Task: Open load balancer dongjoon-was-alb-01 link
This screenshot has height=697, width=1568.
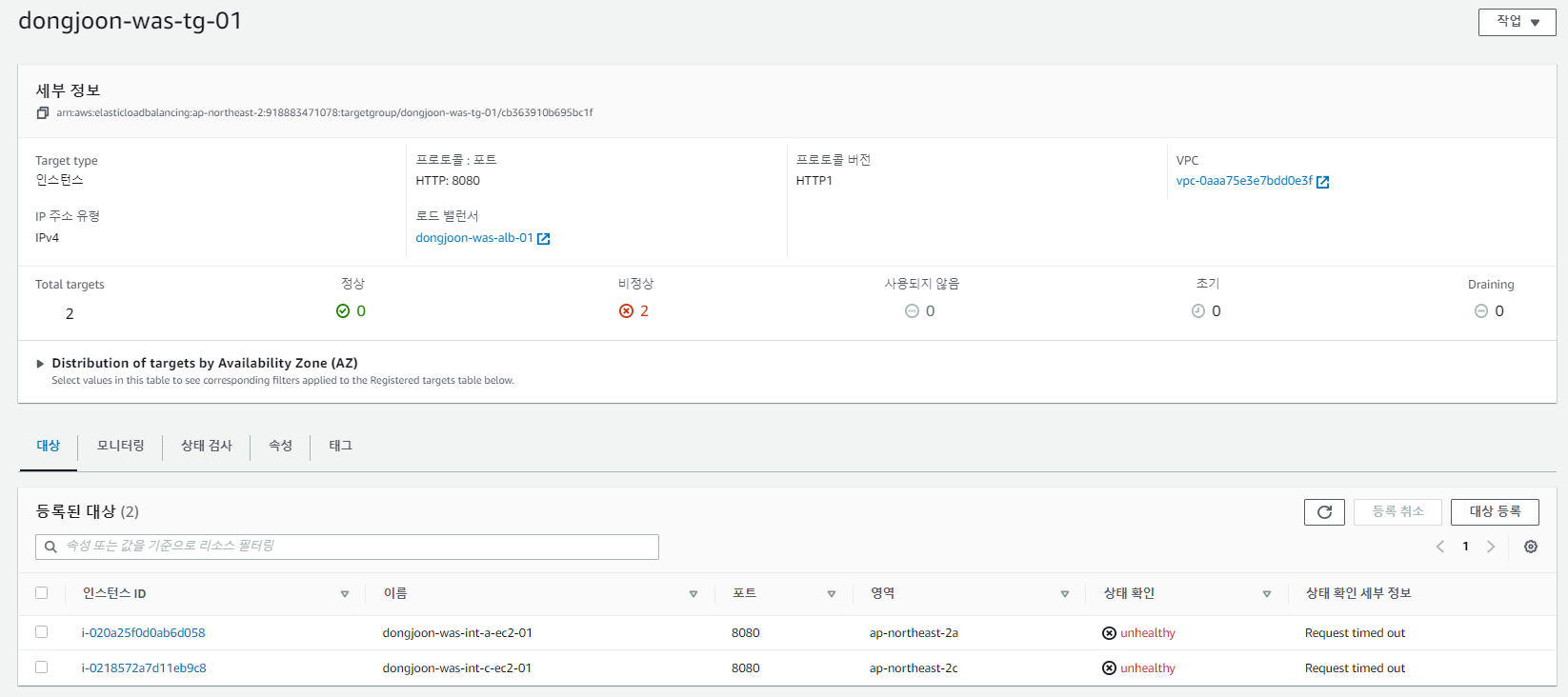Action: [x=474, y=238]
